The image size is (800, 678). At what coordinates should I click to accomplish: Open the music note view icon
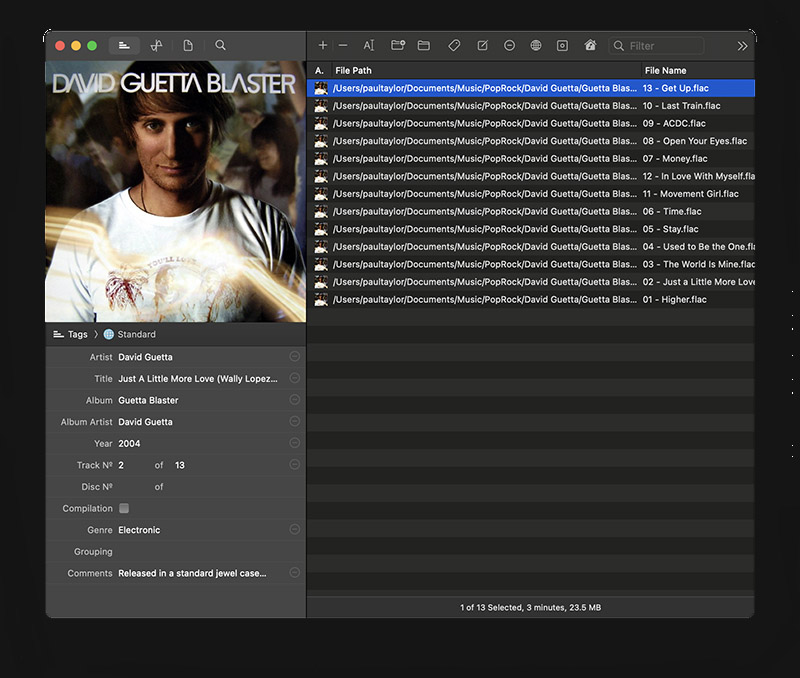tap(156, 45)
